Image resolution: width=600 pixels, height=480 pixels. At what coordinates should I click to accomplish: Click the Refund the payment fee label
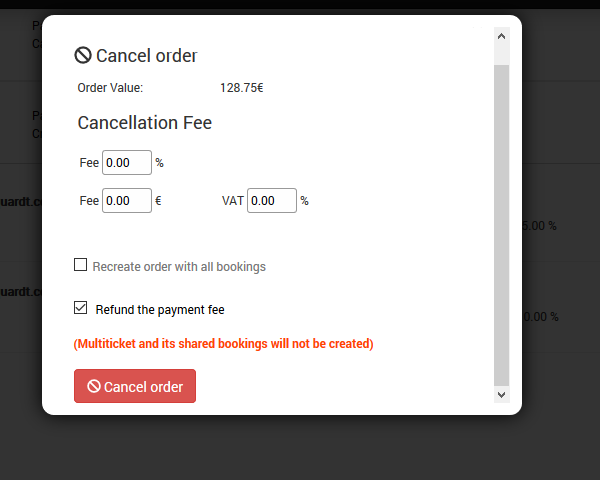pyautogui.click(x=160, y=309)
